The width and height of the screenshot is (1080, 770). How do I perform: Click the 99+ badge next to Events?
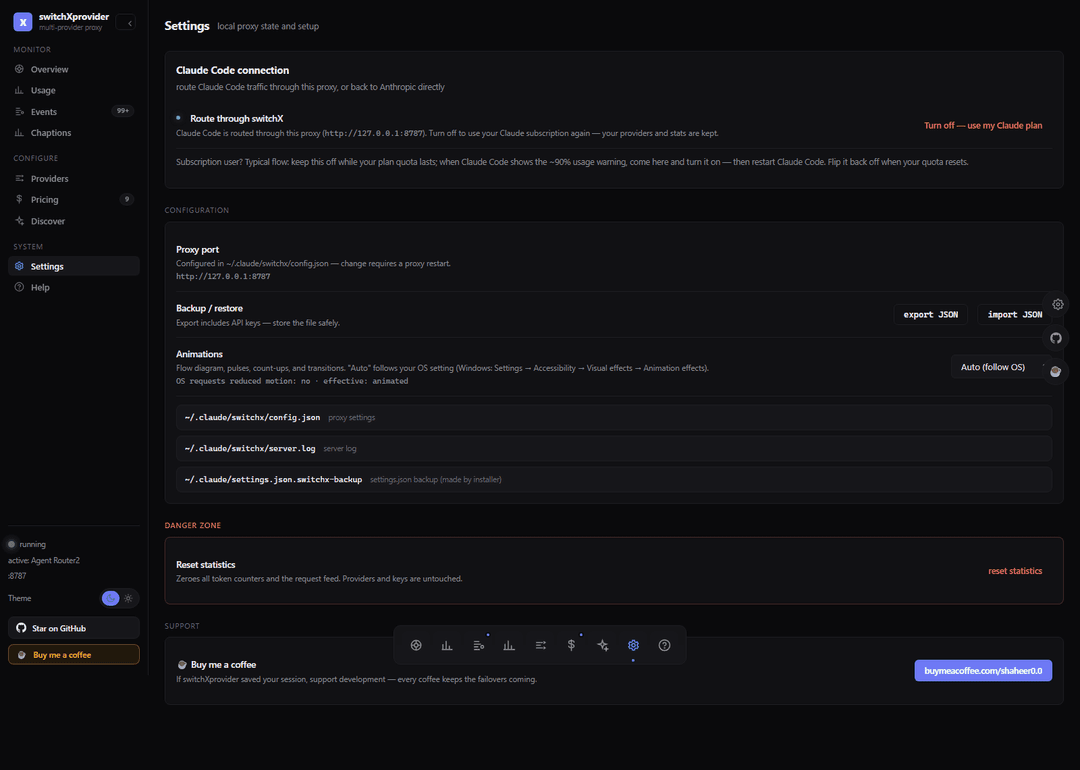pos(123,111)
